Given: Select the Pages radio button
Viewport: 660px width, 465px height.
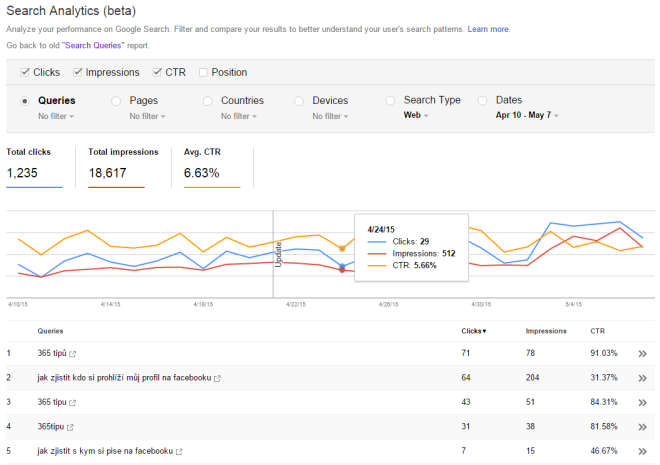Looking at the screenshot, I should (116, 101).
